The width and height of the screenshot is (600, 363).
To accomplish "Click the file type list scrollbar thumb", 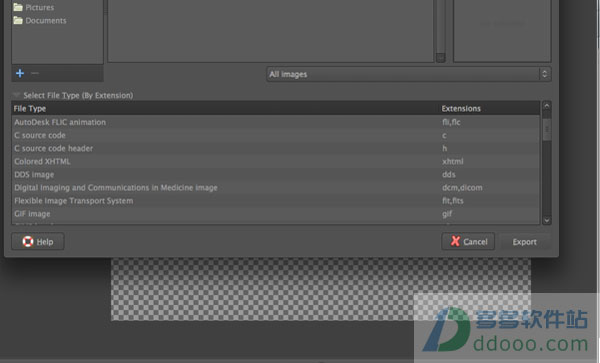I will pyautogui.click(x=546, y=129).
